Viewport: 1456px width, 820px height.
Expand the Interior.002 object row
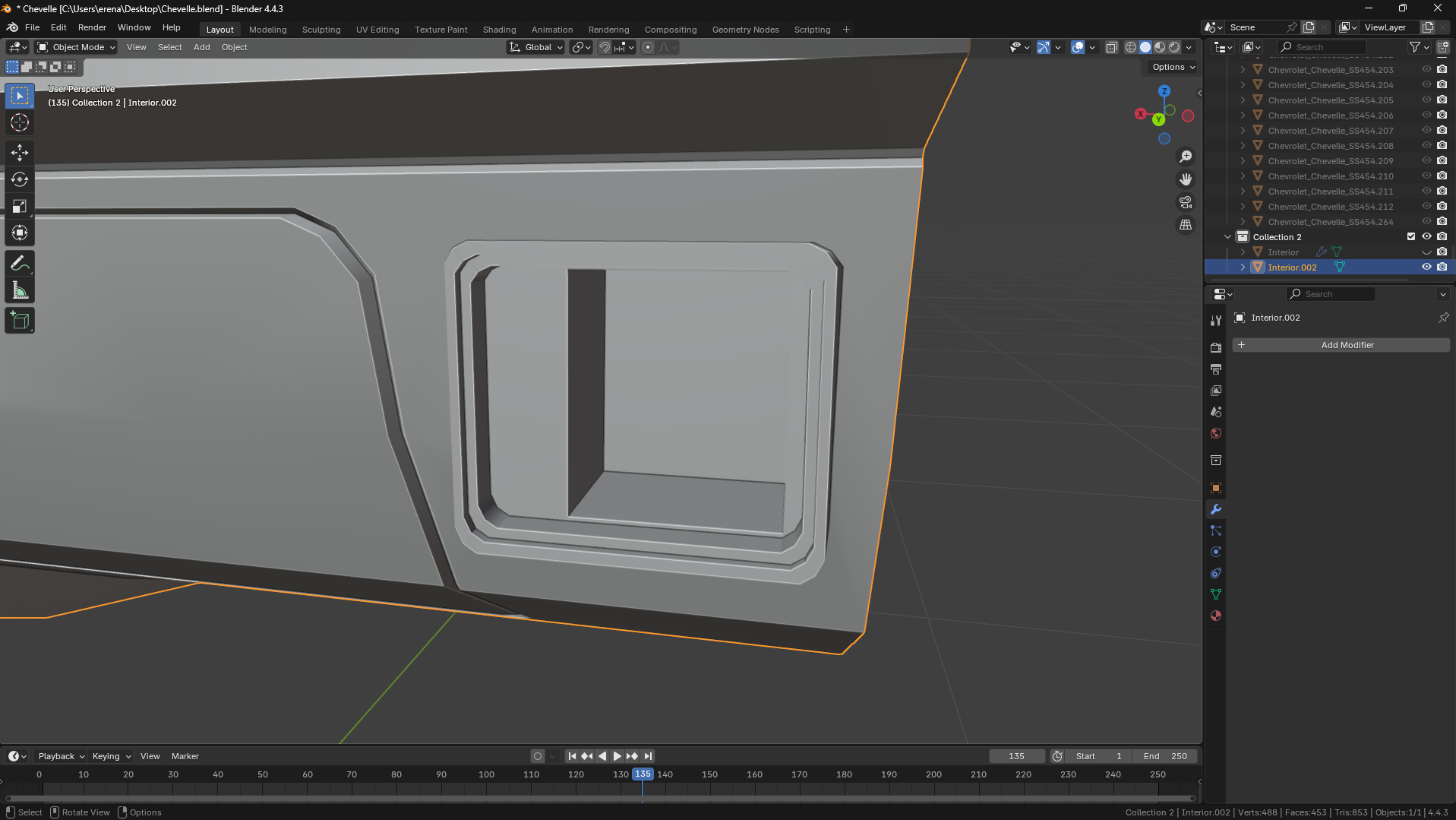(x=1243, y=268)
